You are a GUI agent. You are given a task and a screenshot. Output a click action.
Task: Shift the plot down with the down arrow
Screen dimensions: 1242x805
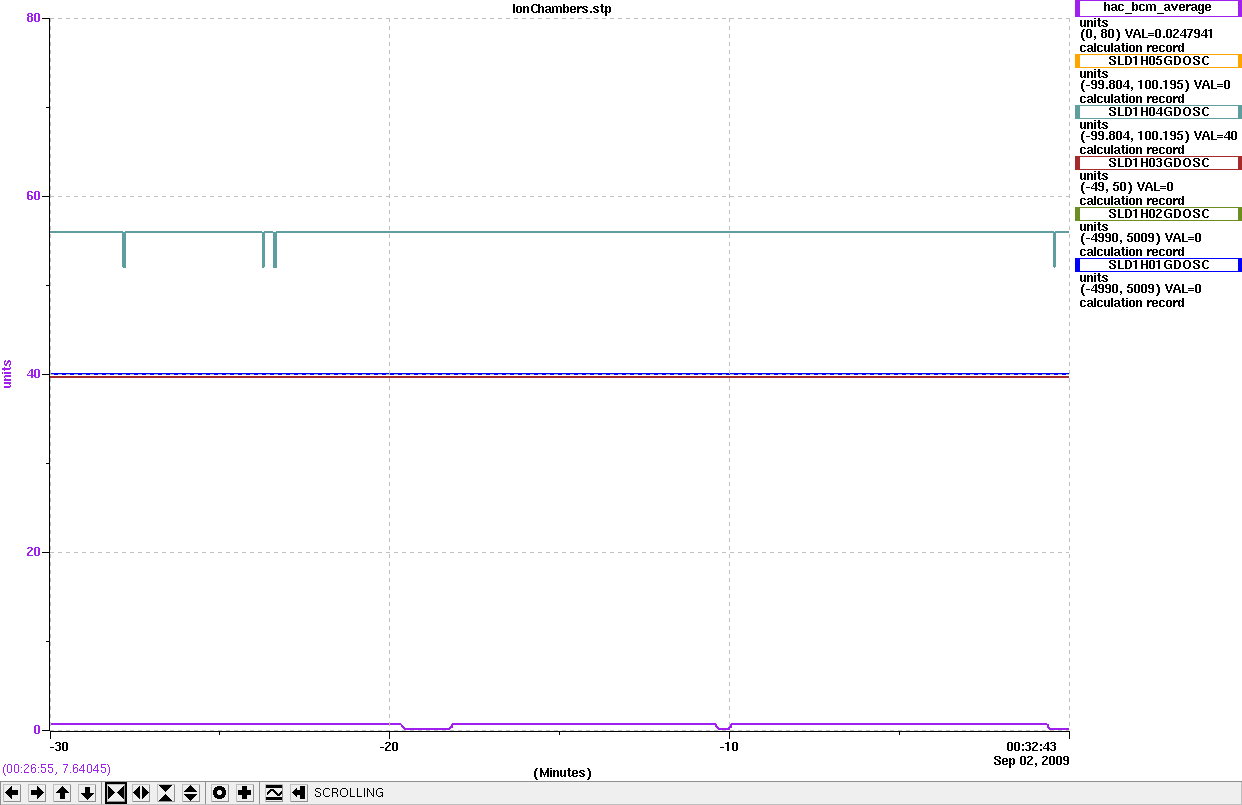87,793
